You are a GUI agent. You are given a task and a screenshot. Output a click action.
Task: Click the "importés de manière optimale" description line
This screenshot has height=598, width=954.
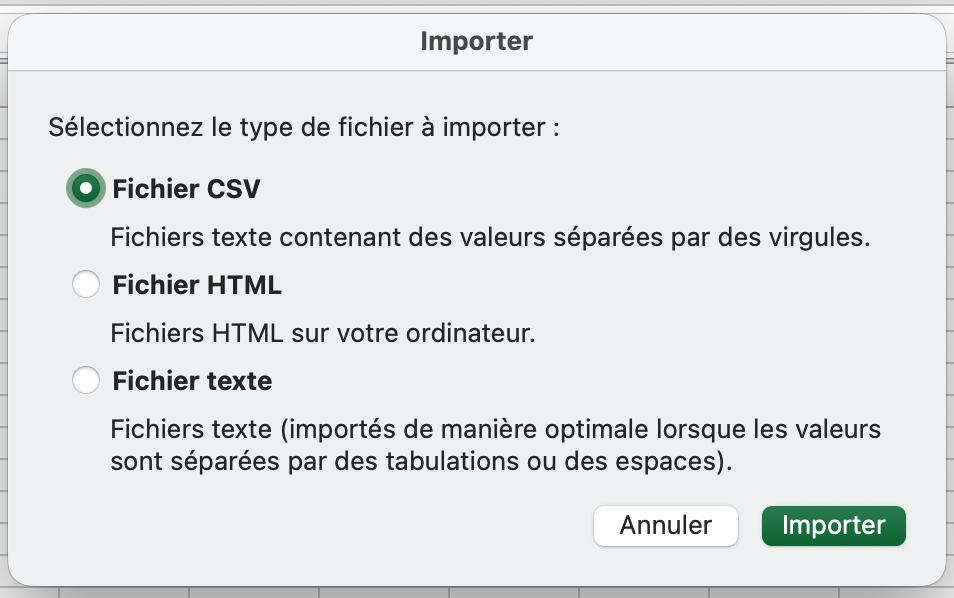pyautogui.click(x=495, y=430)
